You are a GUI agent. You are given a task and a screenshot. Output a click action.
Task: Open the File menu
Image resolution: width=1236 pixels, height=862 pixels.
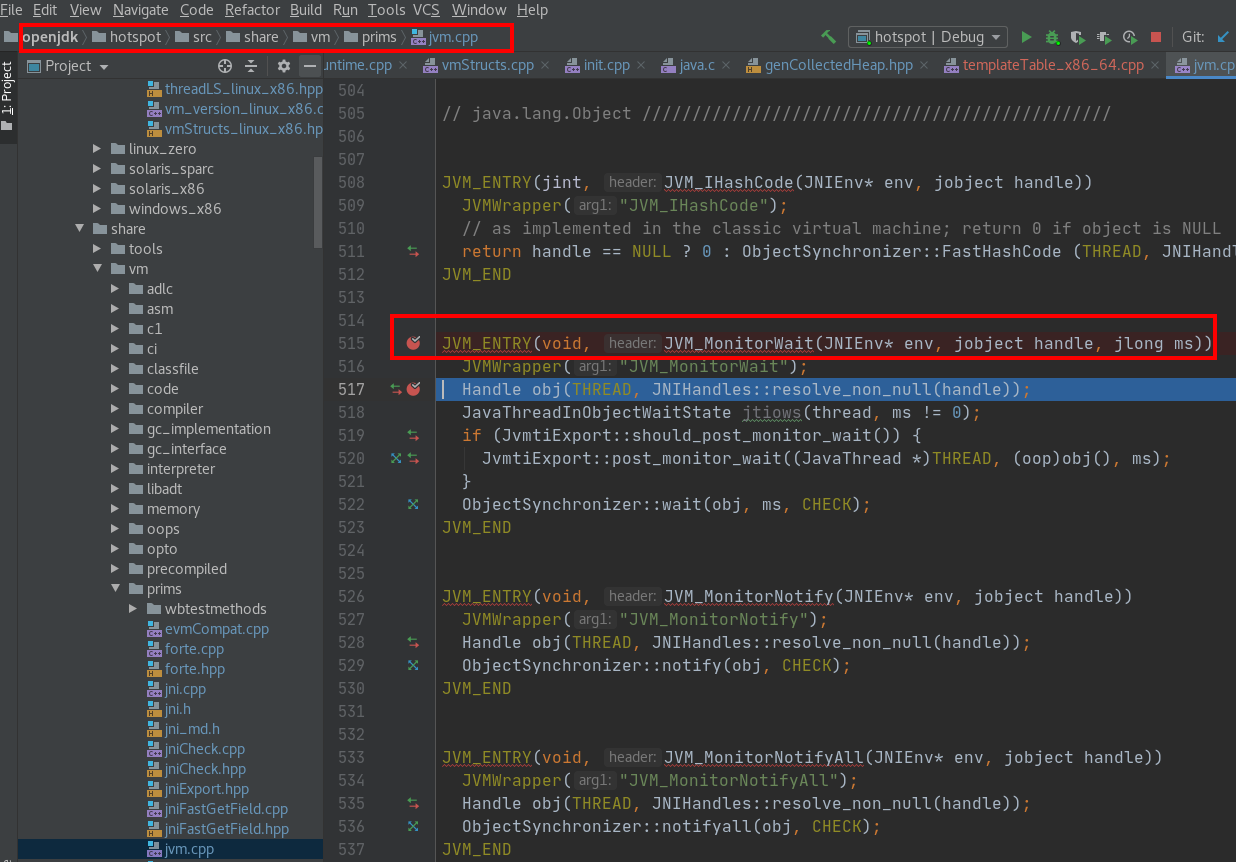pos(11,10)
